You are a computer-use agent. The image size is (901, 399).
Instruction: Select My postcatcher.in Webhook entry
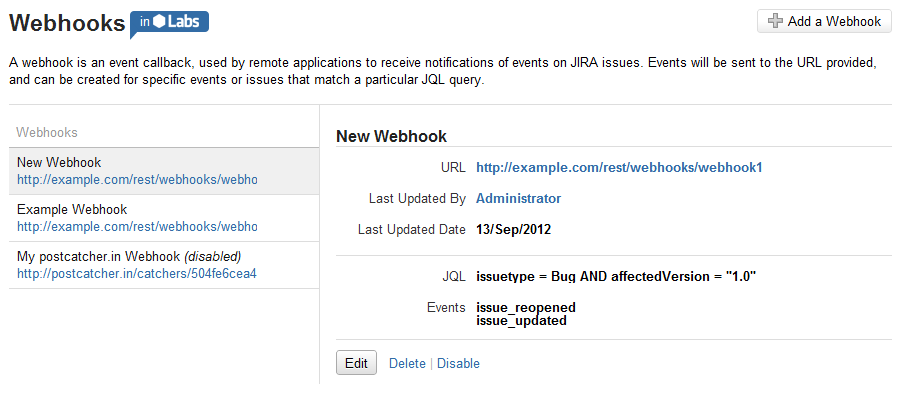click(164, 265)
